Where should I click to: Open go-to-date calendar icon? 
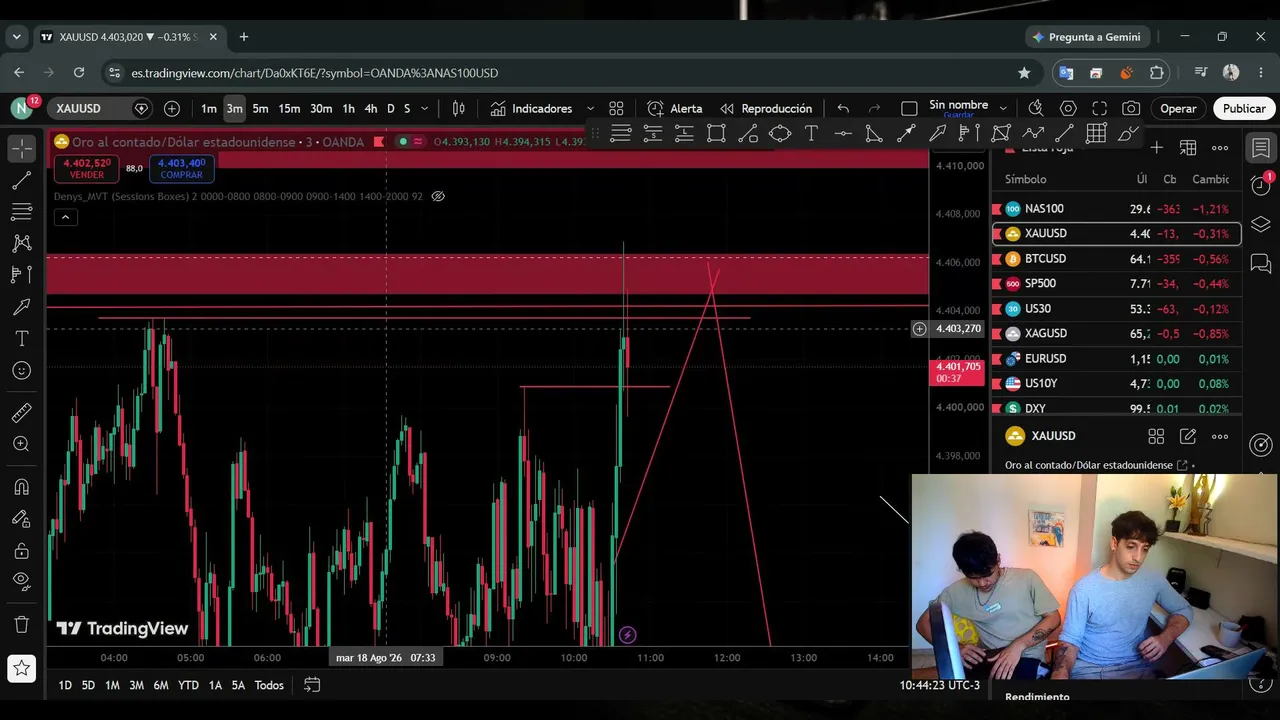[x=312, y=685]
